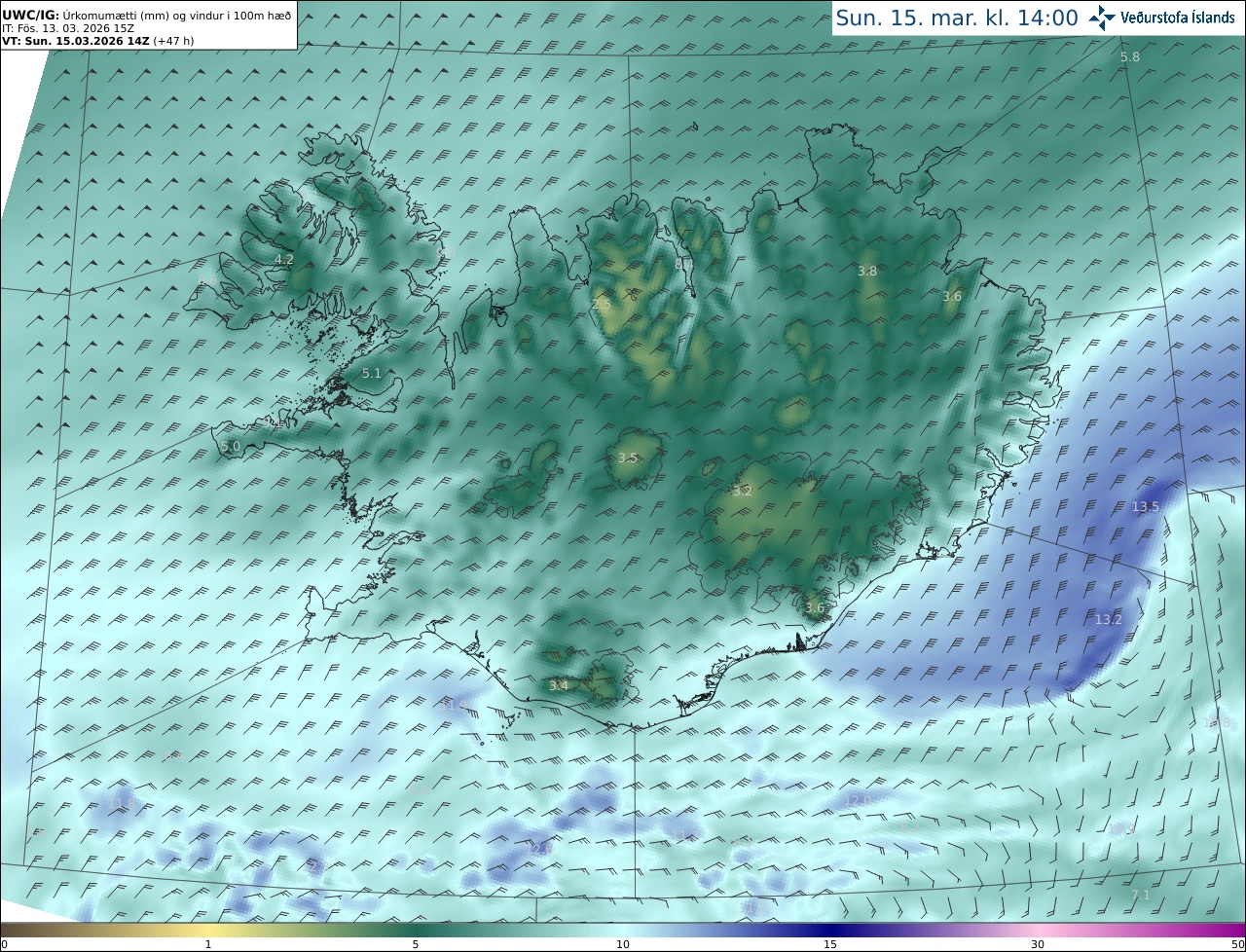Pick the dark navy section of the colour scale

[x=830, y=930]
